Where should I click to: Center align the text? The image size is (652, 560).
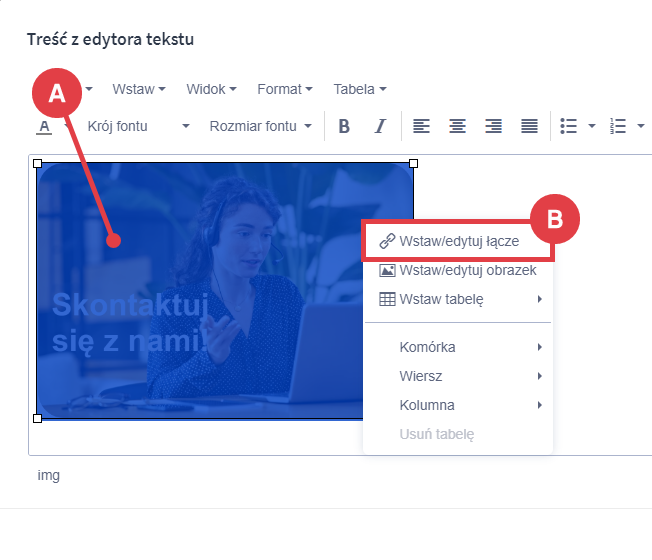(458, 126)
